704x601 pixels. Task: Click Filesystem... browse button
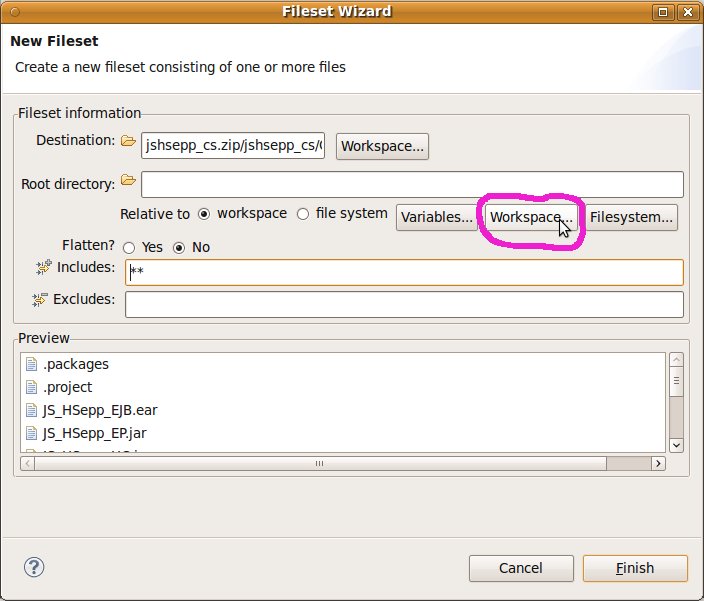(x=632, y=217)
